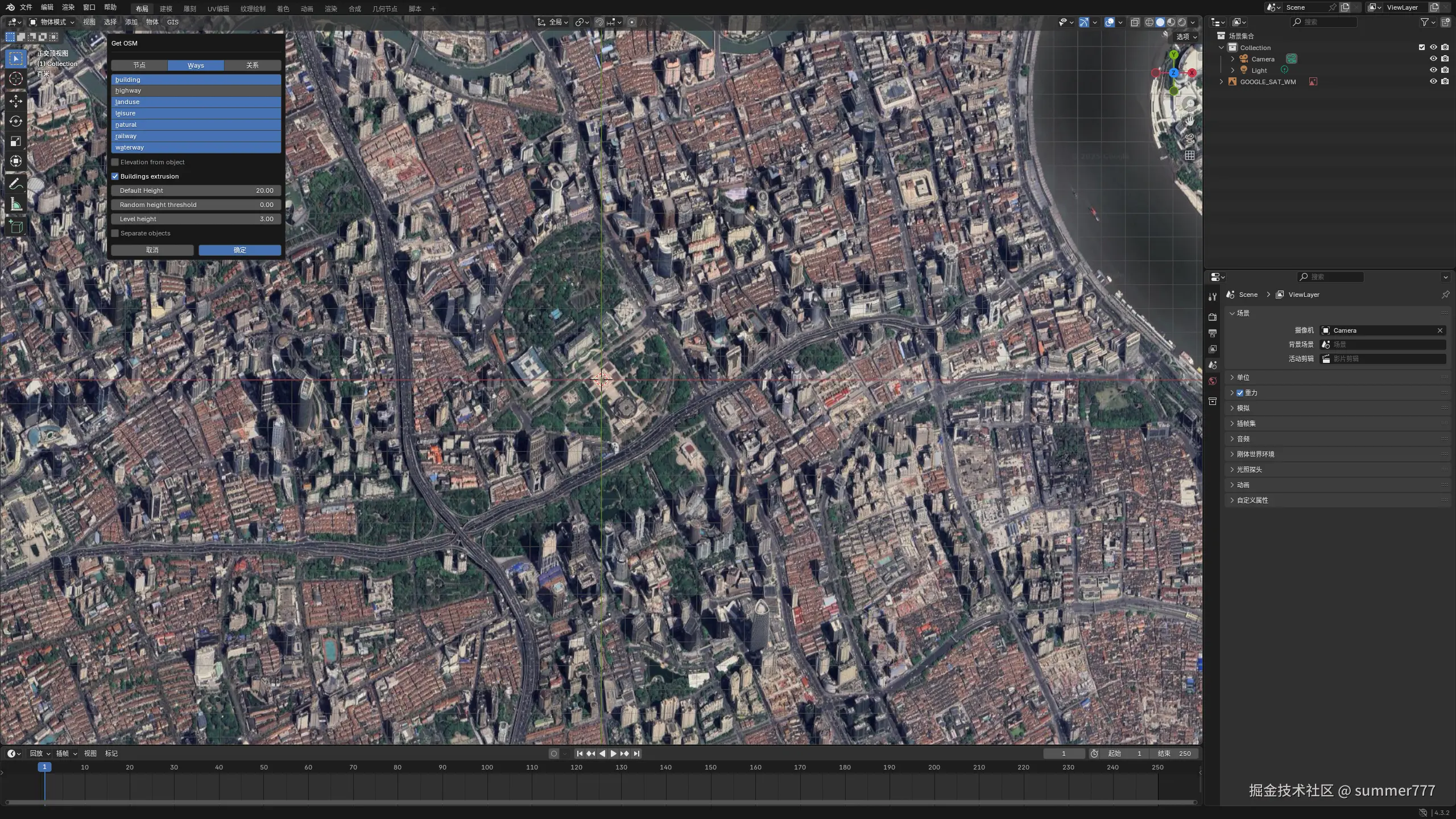Select the Annotate pencil tool

point(16,184)
